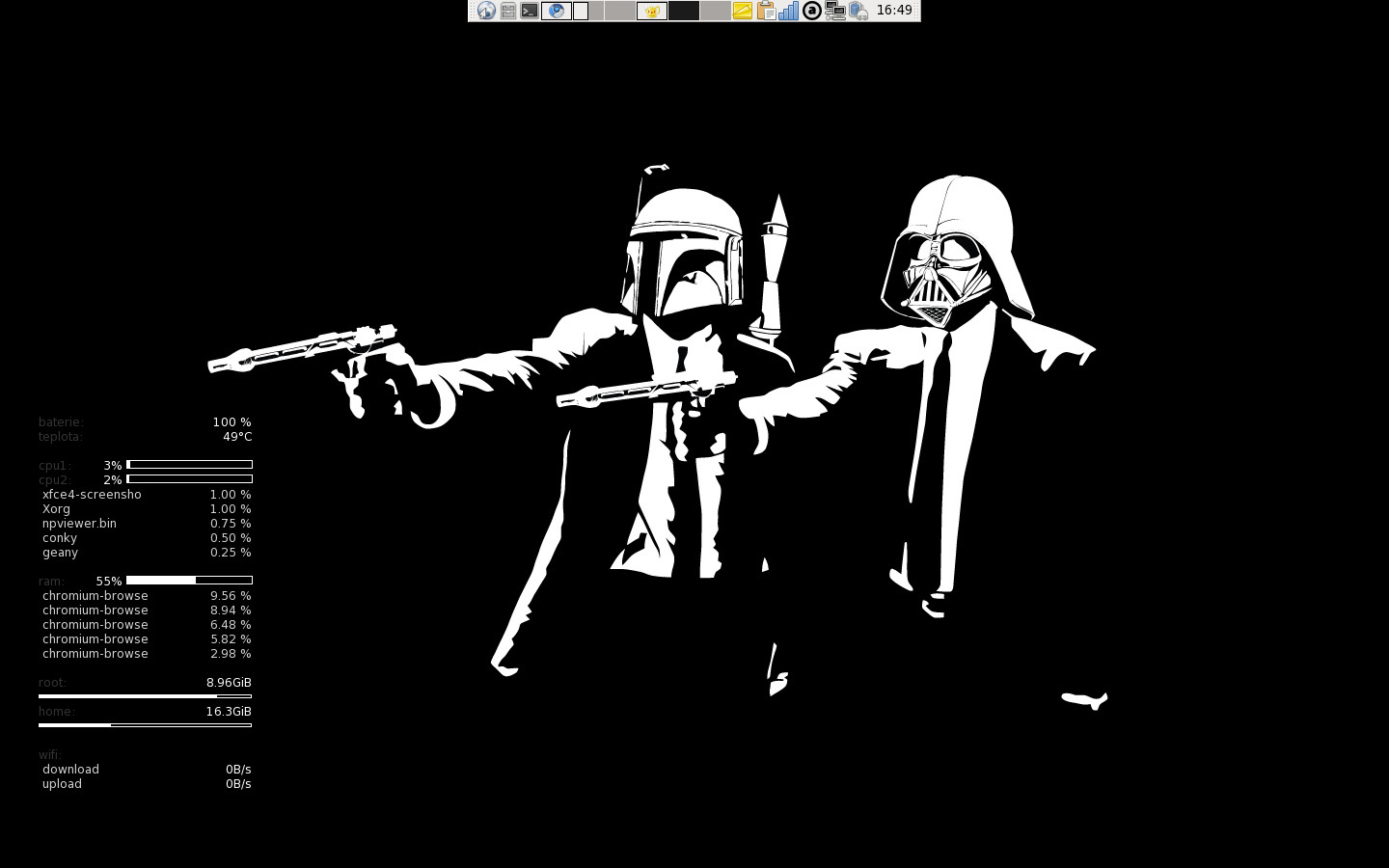Open the clipboard manager icon

coord(766,11)
